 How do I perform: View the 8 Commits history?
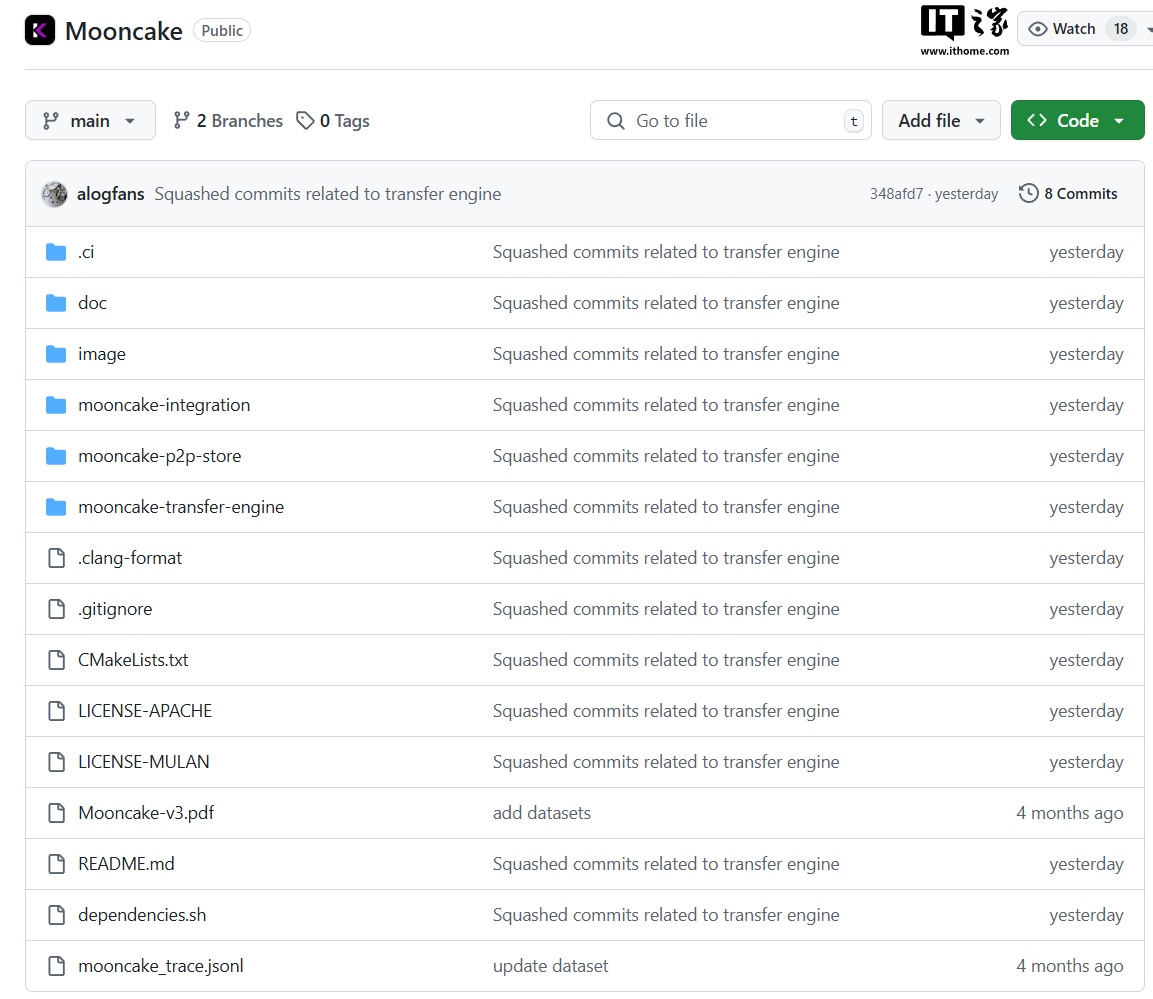(x=1080, y=194)
